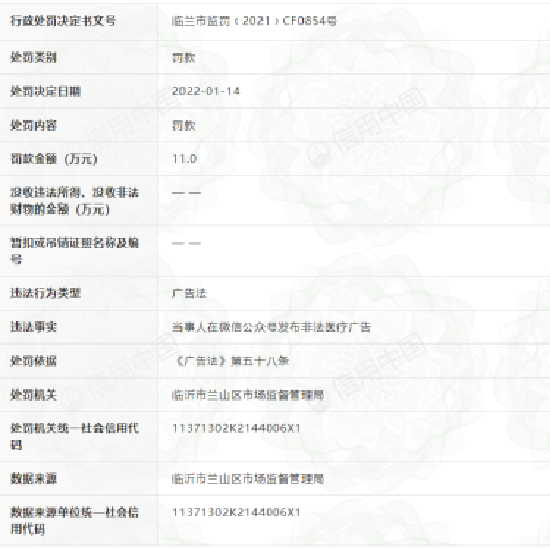Click the 处罚机关 label

tap(33, 395)
